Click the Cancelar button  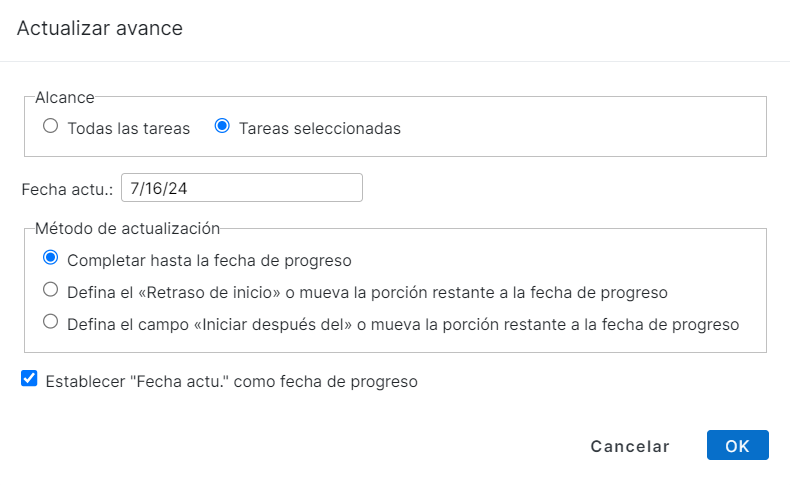630,446
